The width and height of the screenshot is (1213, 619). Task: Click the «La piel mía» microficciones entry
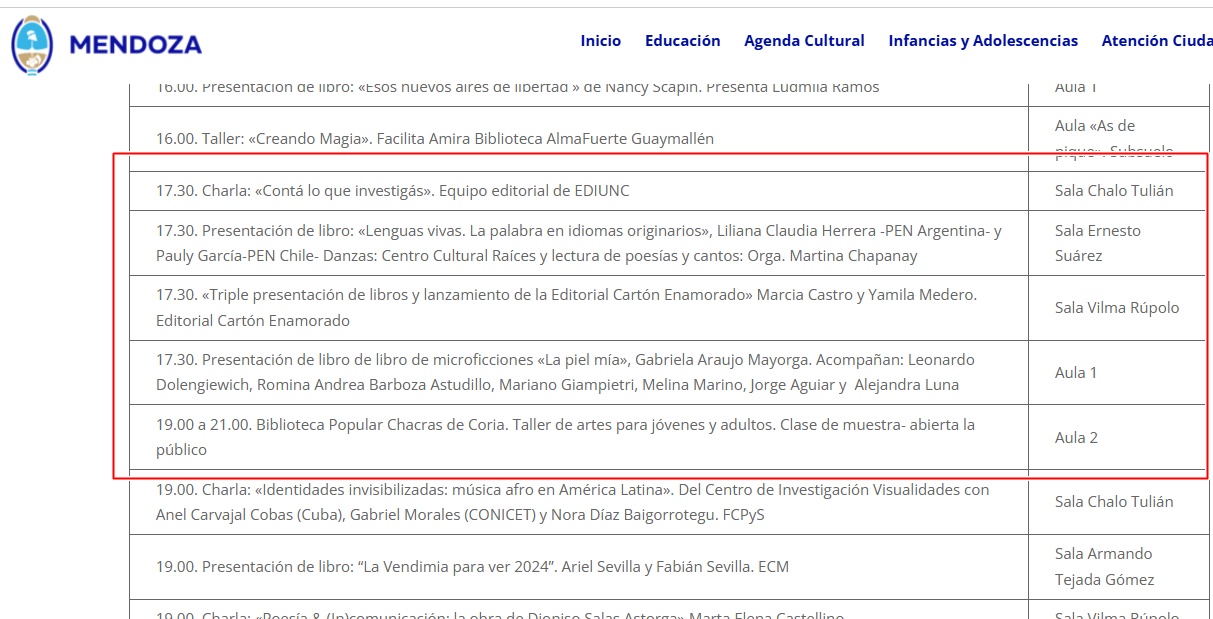click(x=565, y=372)
